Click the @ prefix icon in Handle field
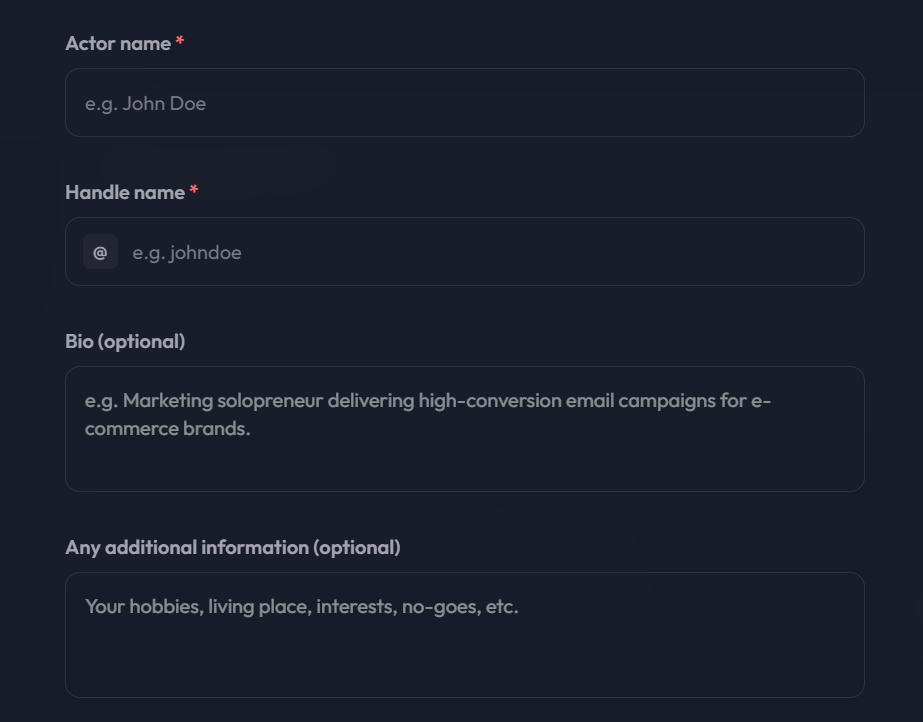This screenshot has width=923, height=722. click(x=100, y=252)
